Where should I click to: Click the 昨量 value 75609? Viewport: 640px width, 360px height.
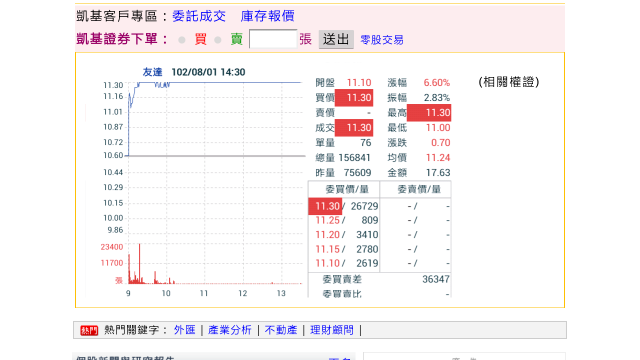point(357,173)
